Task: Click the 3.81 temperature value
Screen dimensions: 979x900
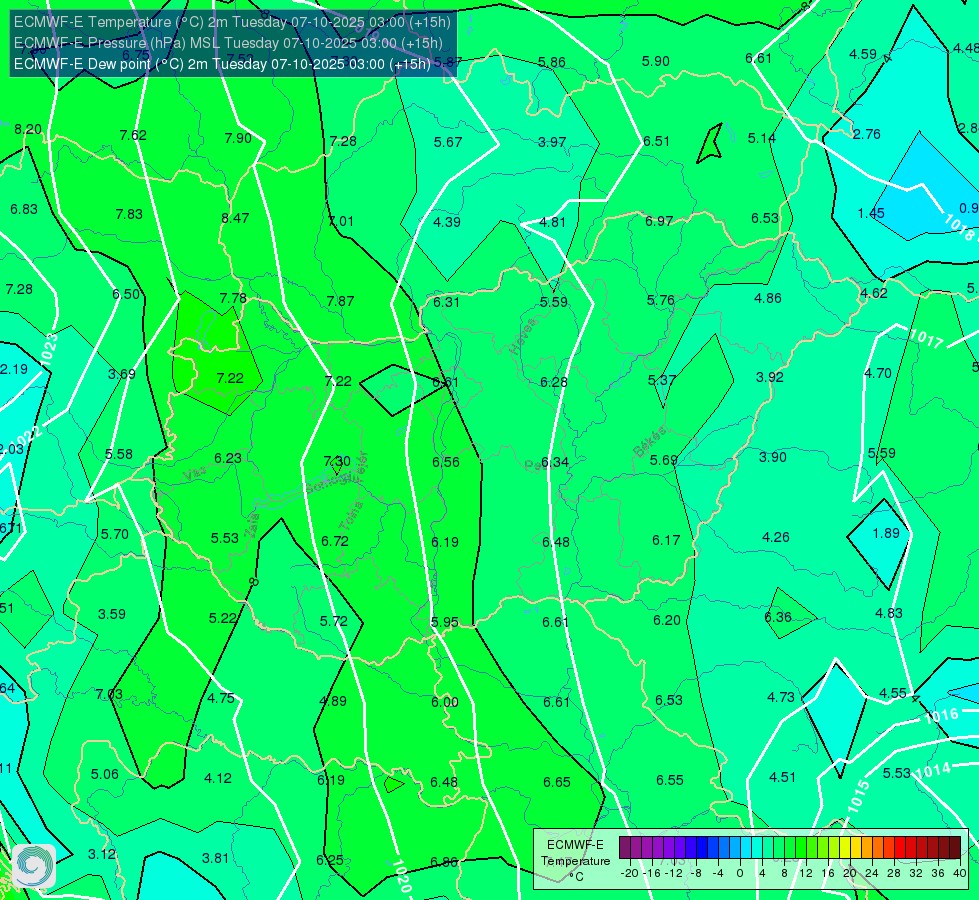Action: (215, 858)
